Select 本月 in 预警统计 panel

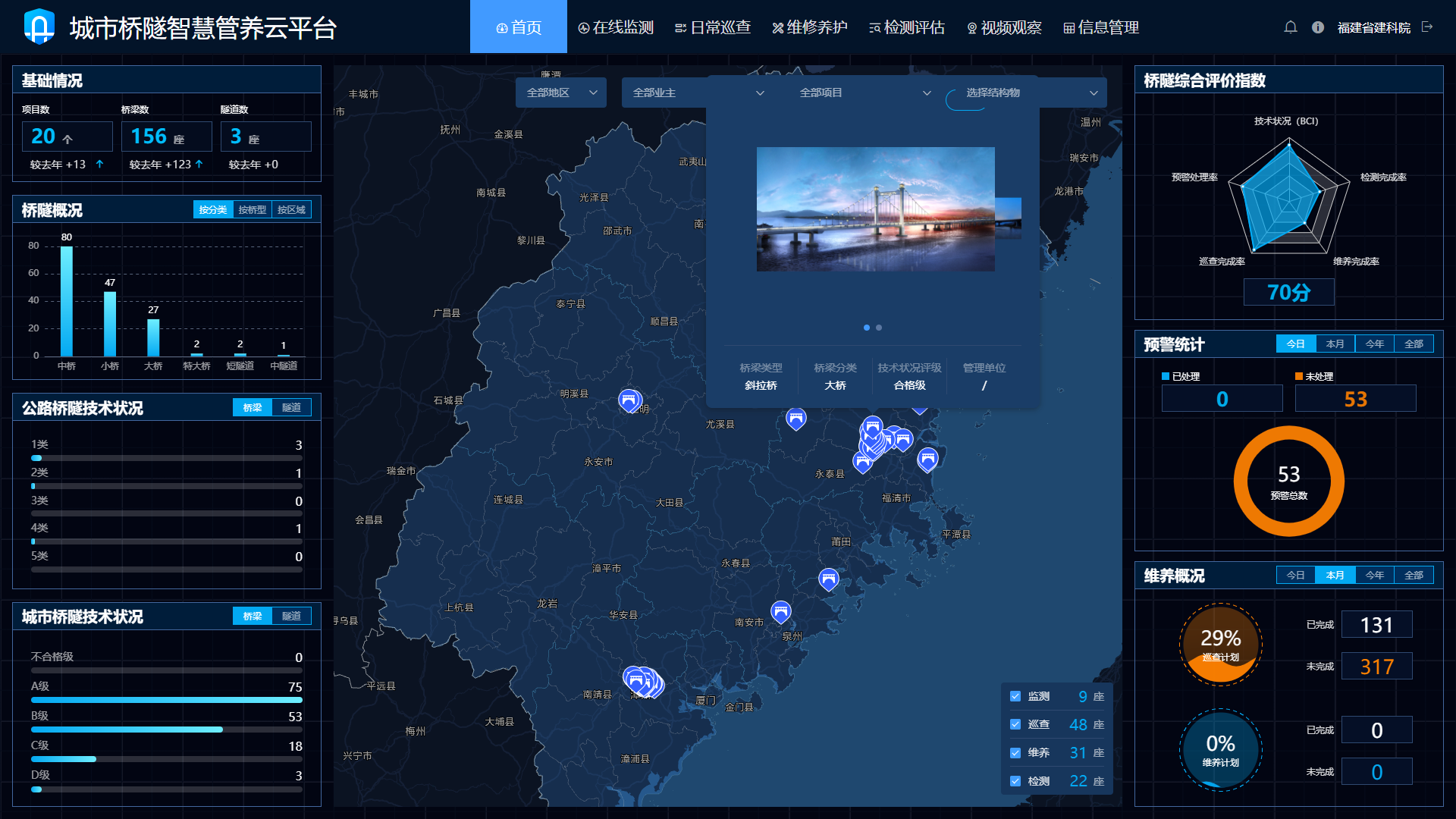[x=1335, y=344]
